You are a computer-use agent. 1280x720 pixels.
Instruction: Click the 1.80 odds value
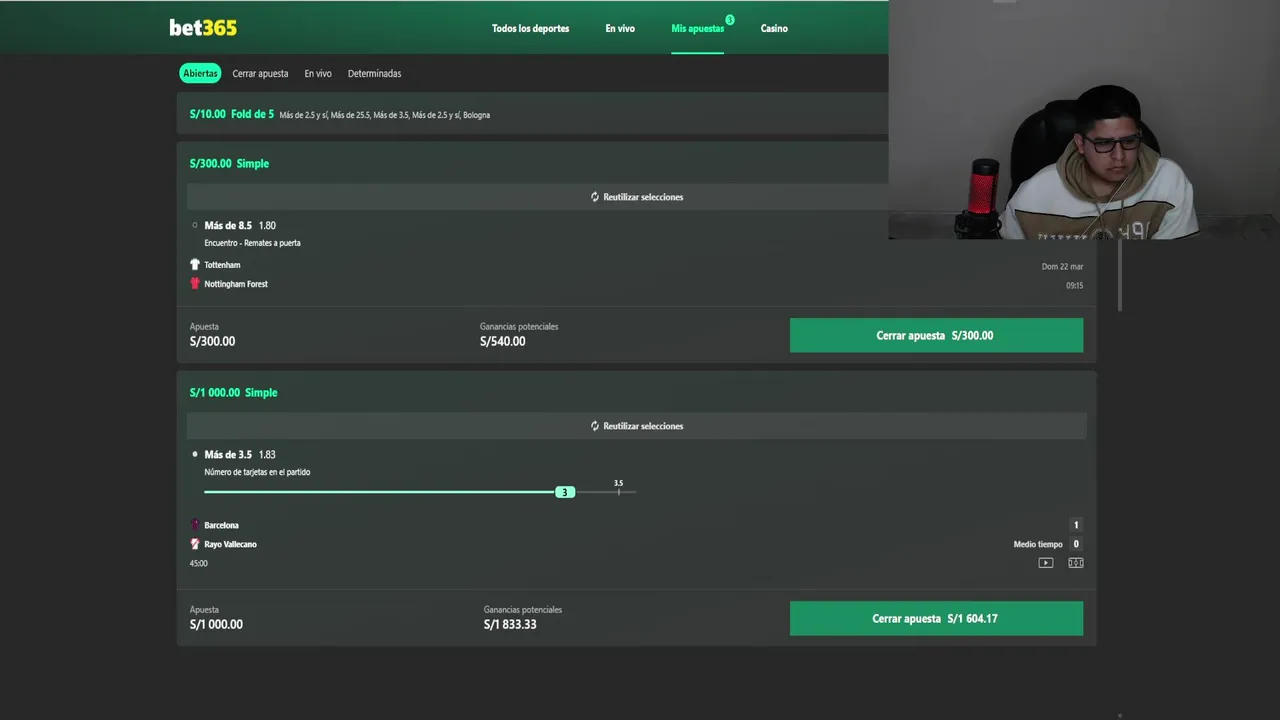[267, 226]
